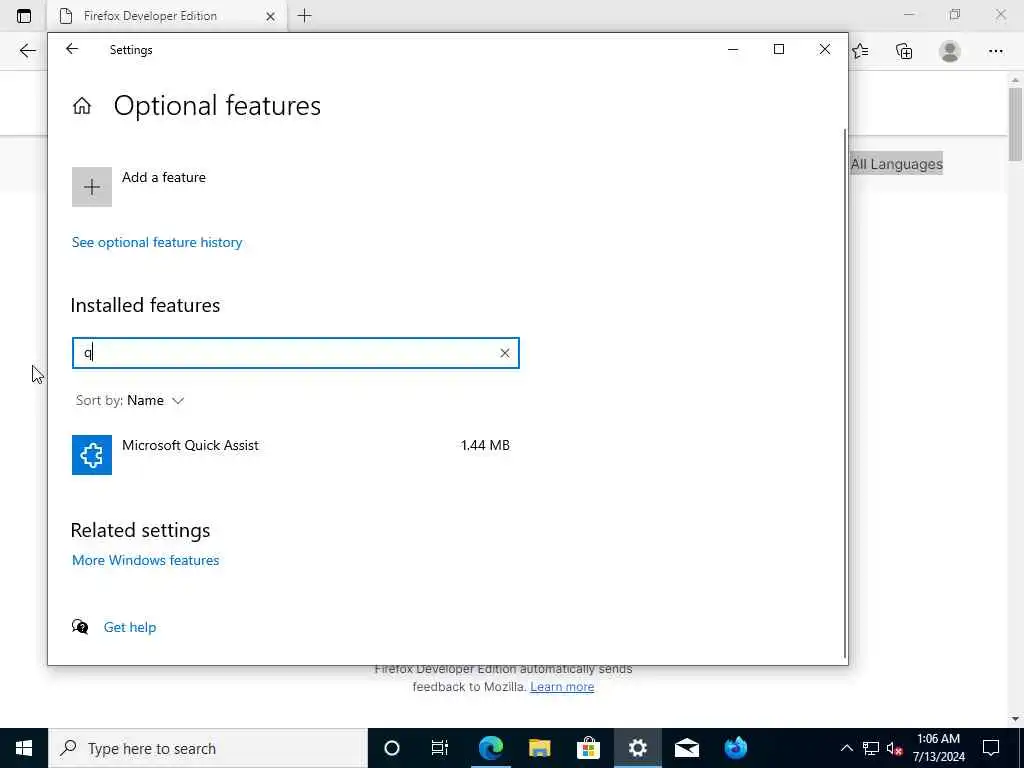Focus the installed features search field
1024x768 pixels.
[296, 353]
